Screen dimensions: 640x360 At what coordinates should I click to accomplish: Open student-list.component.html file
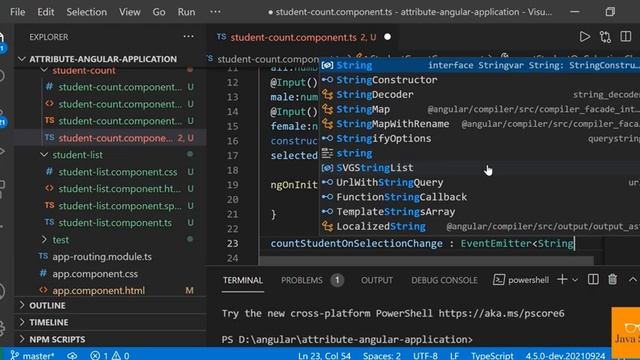coord(119,189)
